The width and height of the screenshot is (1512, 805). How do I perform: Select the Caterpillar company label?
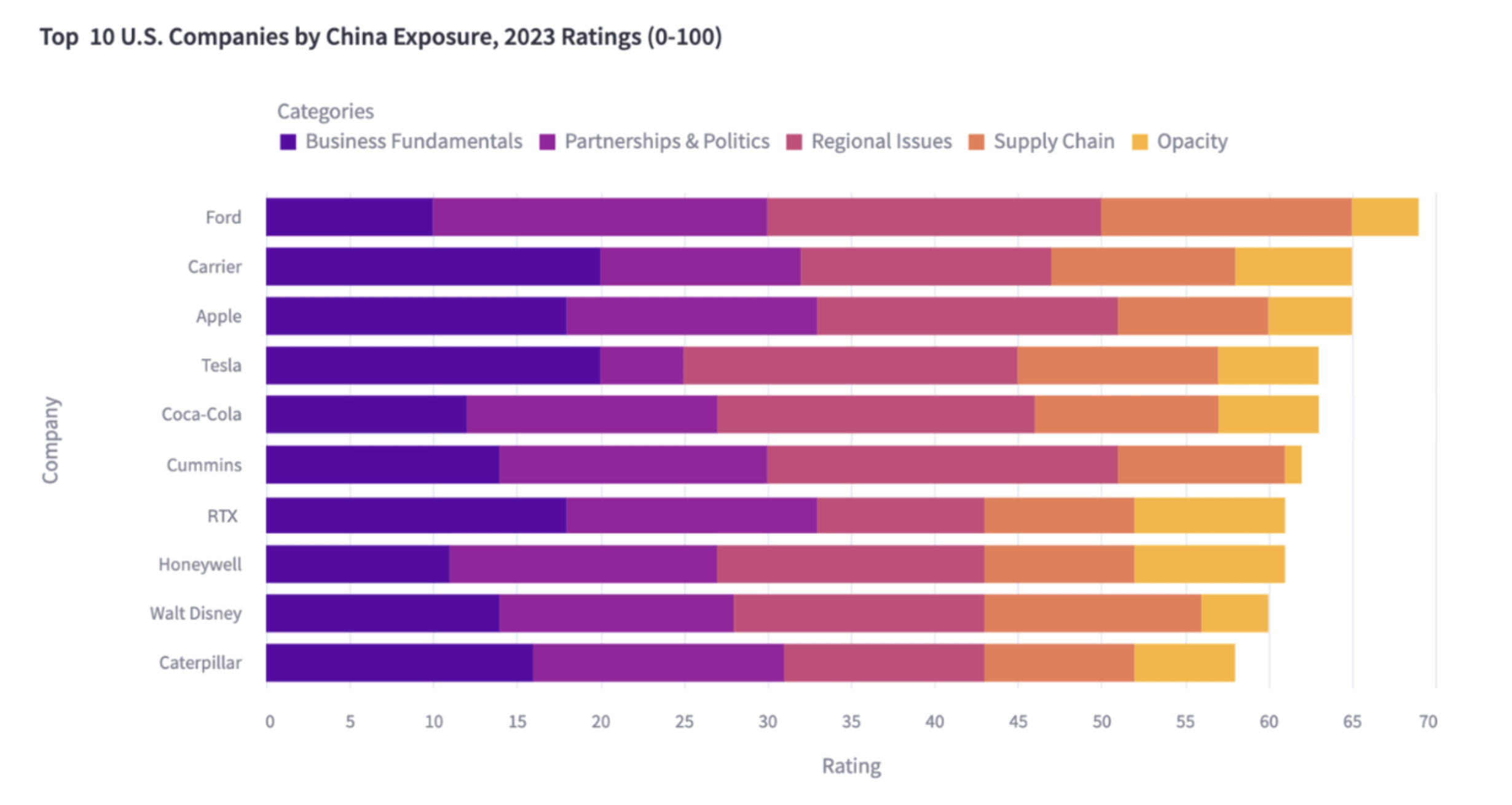pos(200,663)
